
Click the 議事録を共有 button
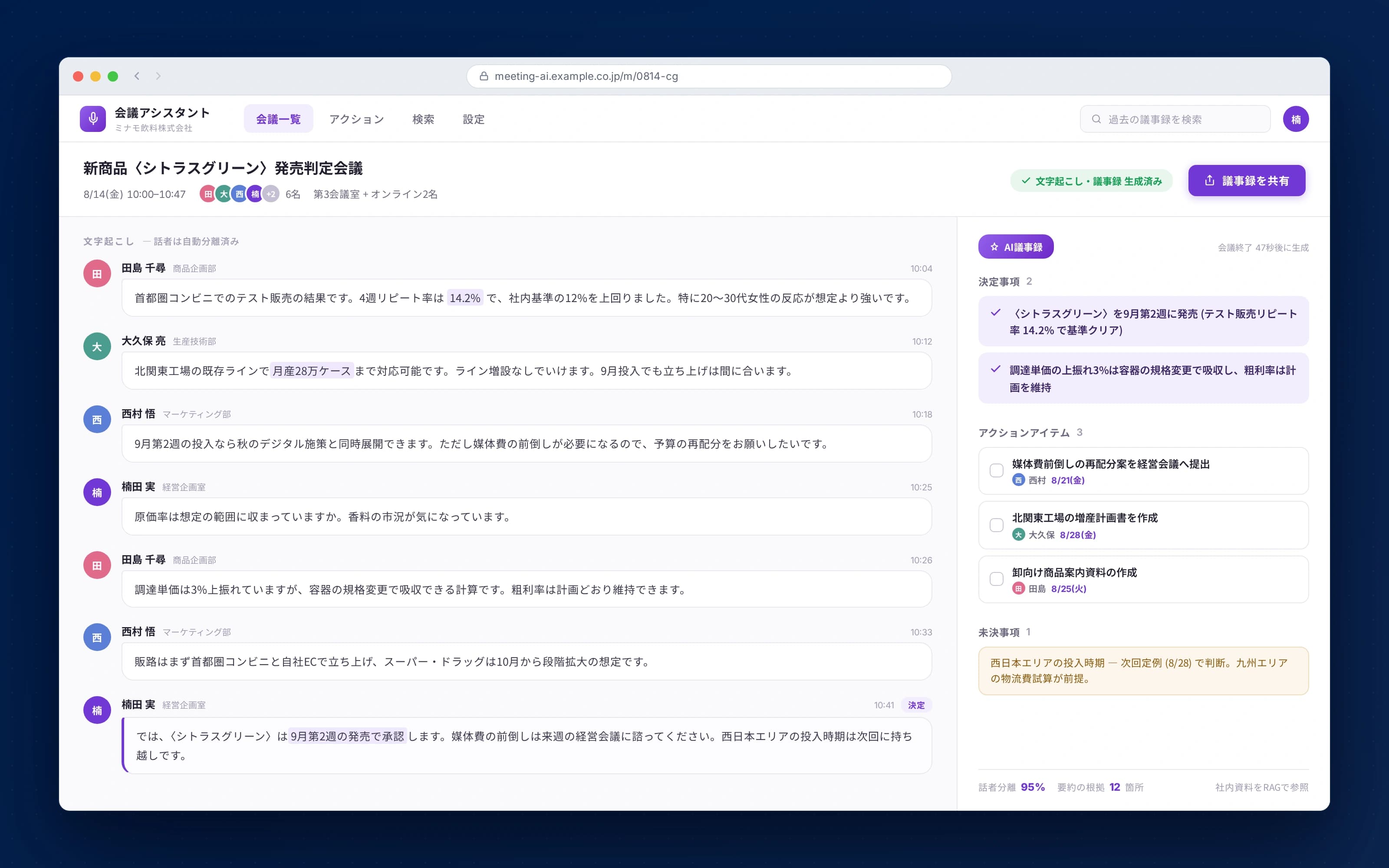(x=1247, y=181)
